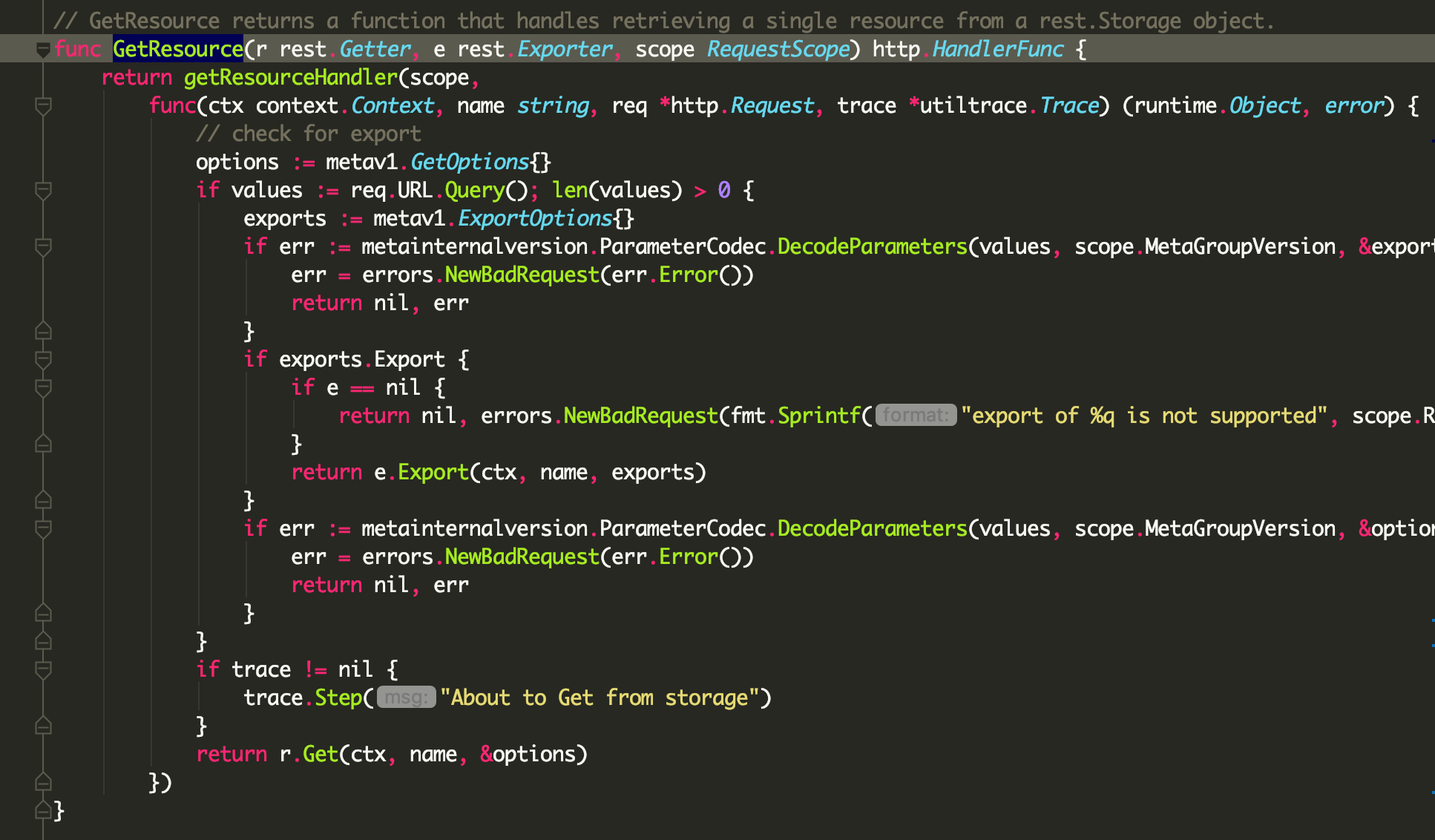Click the getResourceHandler function call
The width and height of the screenshot is (1435, 840).
click(x=290, y=78)
